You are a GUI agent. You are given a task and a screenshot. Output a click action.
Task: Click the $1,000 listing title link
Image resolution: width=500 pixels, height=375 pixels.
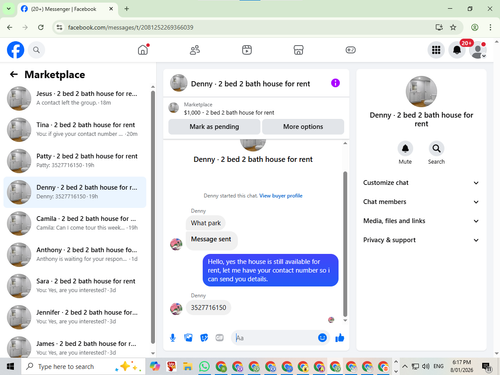click(x=229, y=113)
